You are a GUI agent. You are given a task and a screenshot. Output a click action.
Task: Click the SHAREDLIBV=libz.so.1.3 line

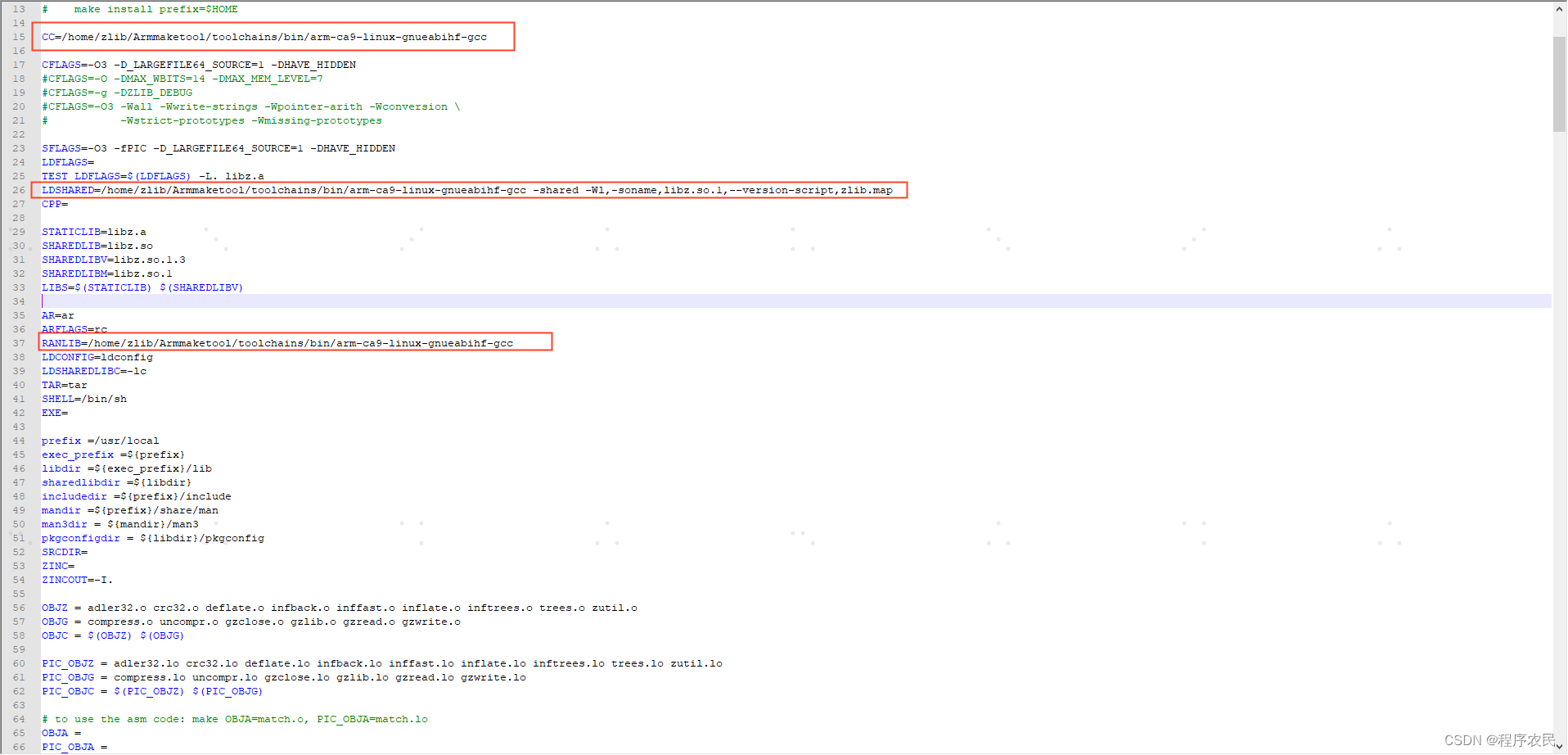click(114, 260)
